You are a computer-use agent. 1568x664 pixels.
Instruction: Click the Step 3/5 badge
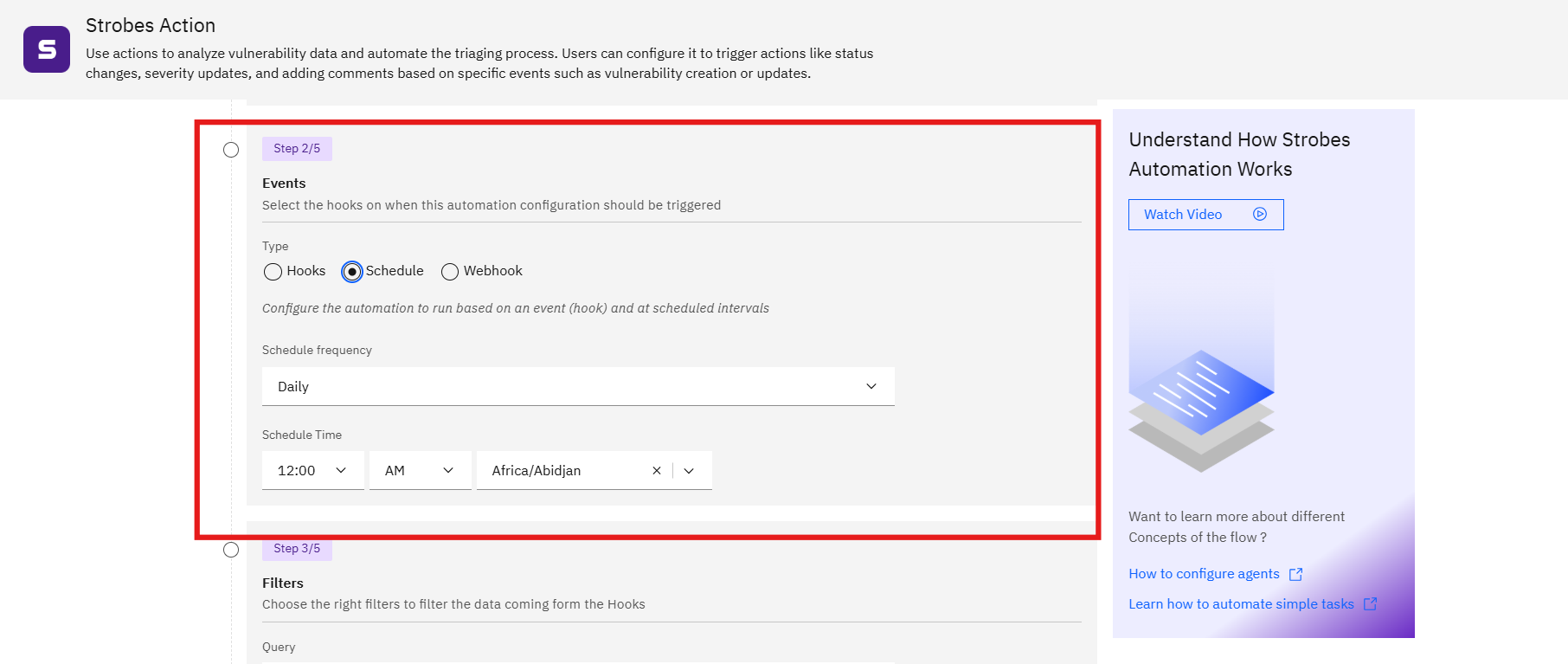[x=297, y=549]
